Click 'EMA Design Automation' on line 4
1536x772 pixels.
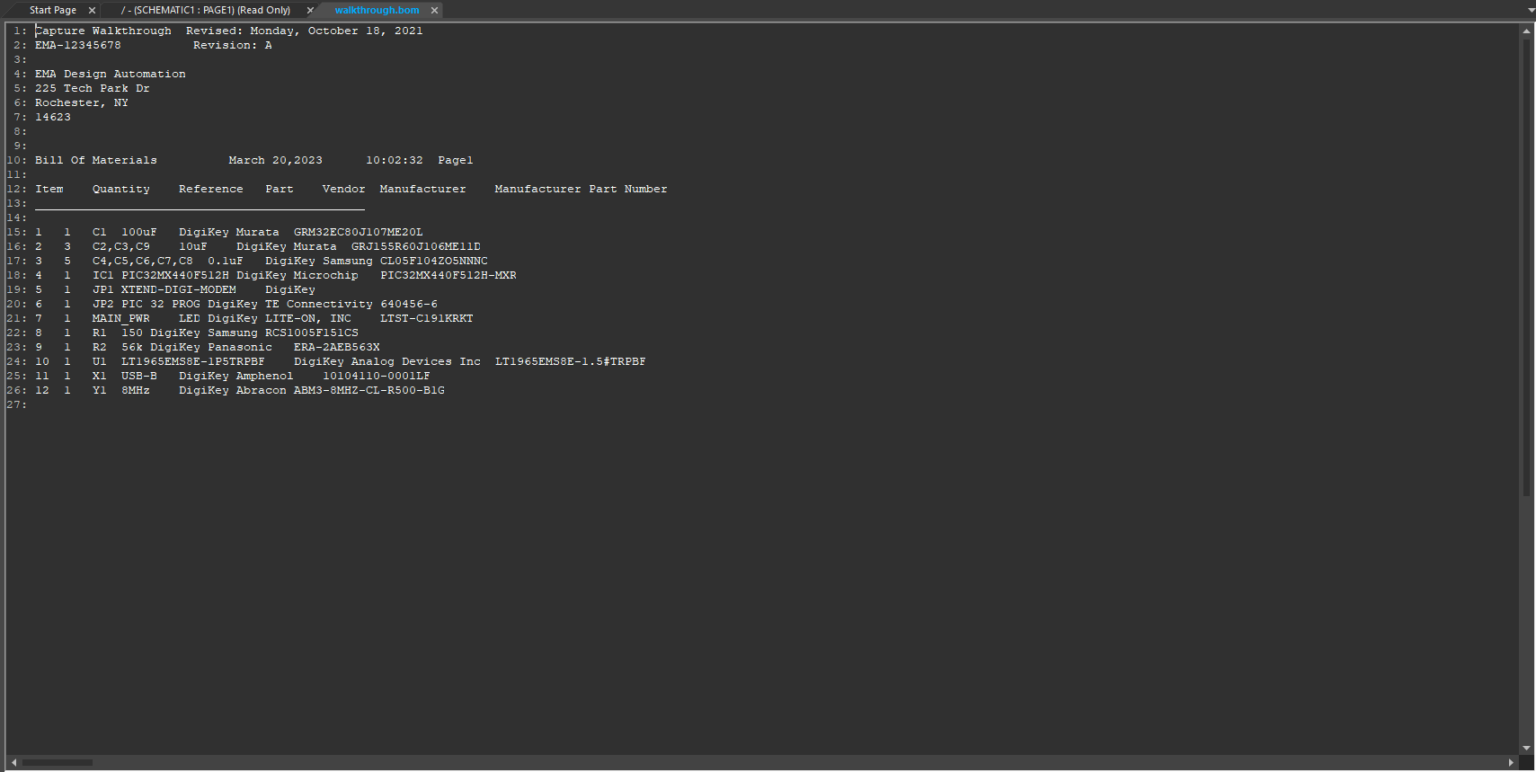pyautogui.click(x=110, y=74)
